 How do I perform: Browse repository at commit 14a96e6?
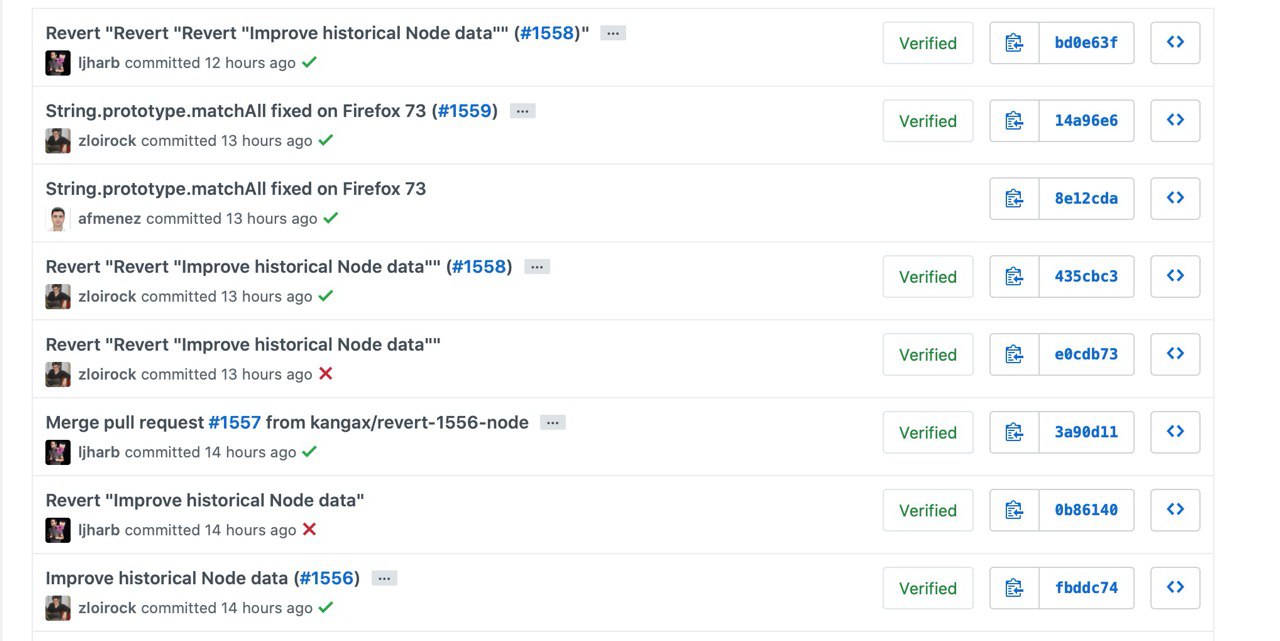click(1175, 120)
